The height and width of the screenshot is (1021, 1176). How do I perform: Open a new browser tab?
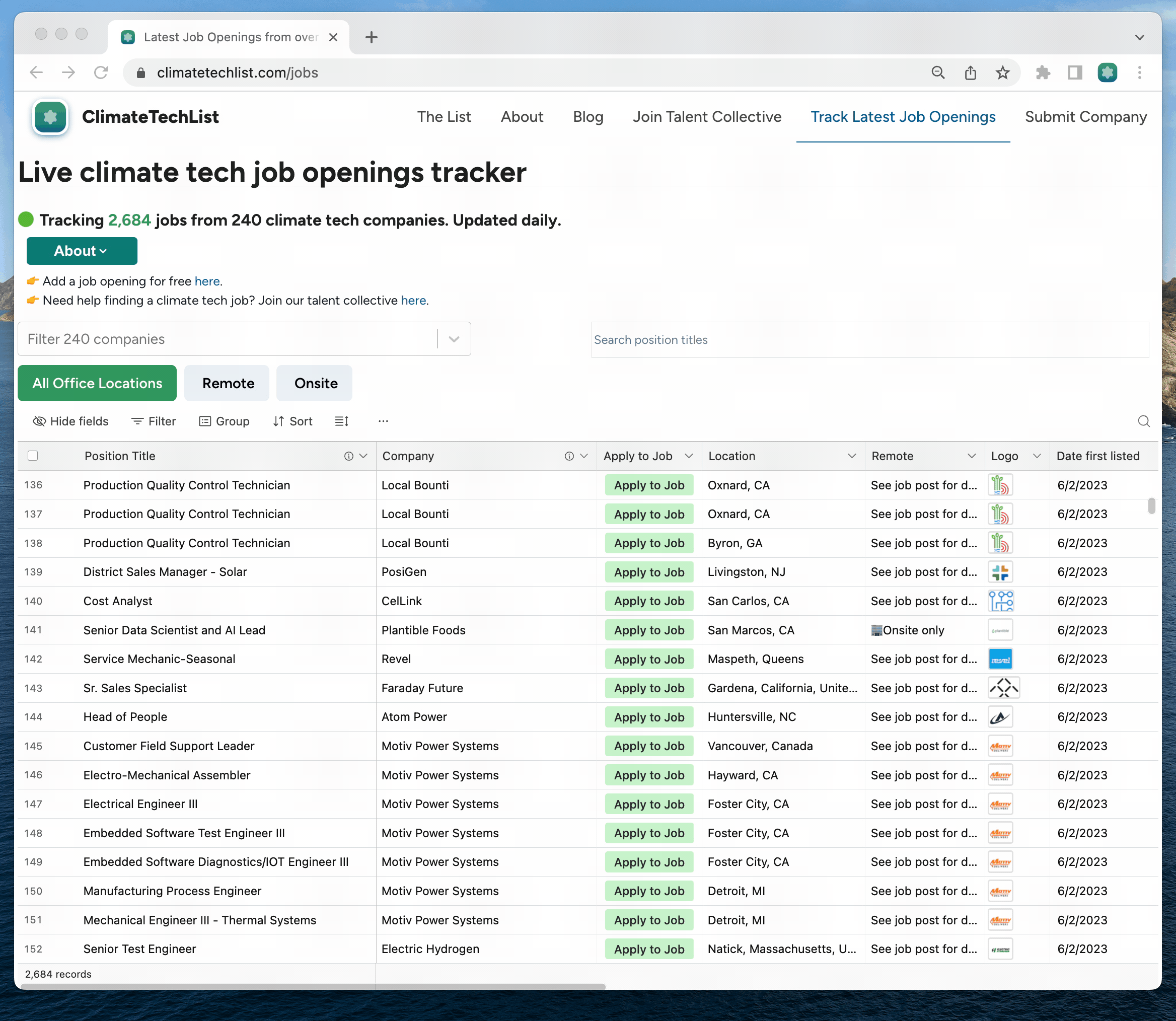[372, 38]
